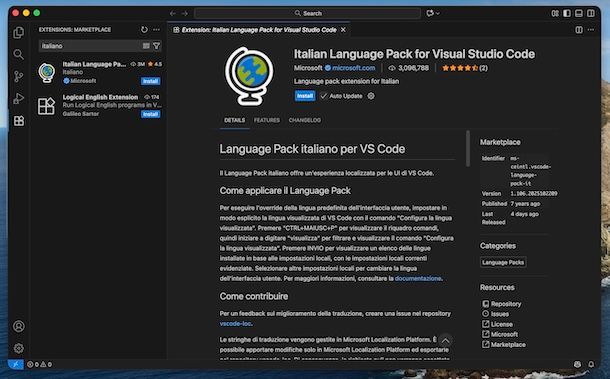Toggle the bottom panel
610x379 pixels.
tap(579, 13)
